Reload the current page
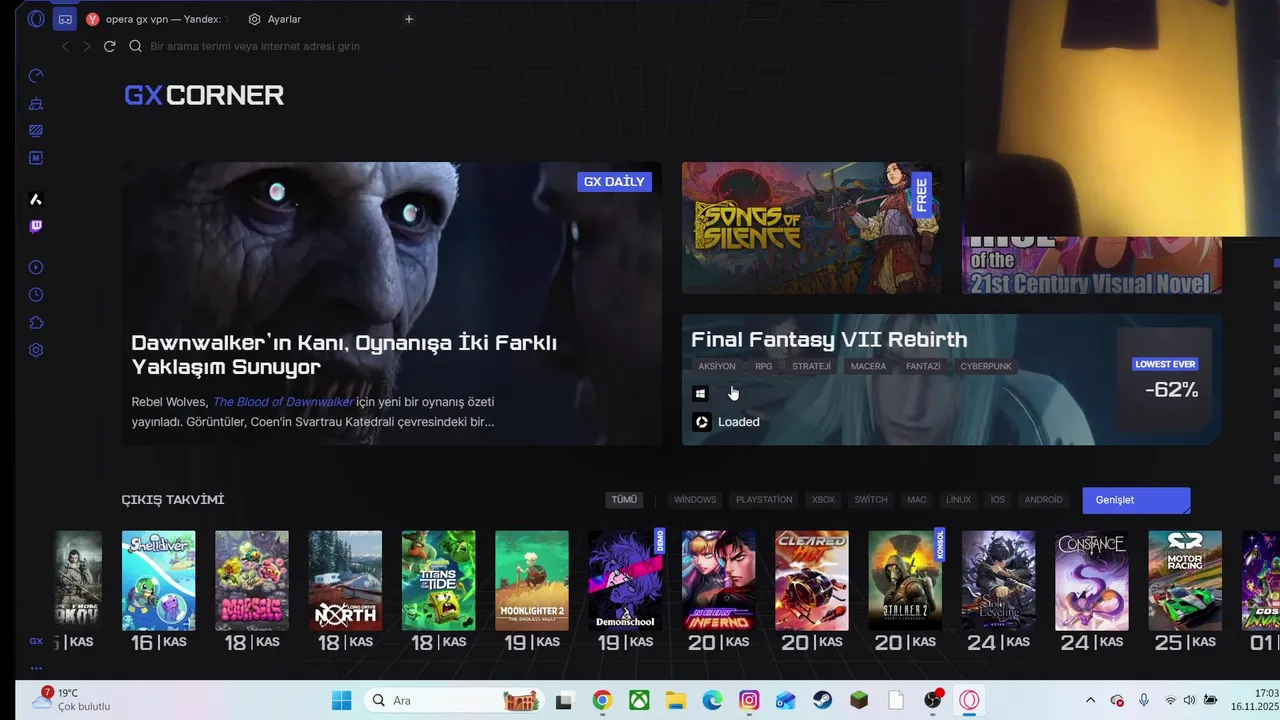Screen dimensions: 1280x720 (x=110, y=46)
